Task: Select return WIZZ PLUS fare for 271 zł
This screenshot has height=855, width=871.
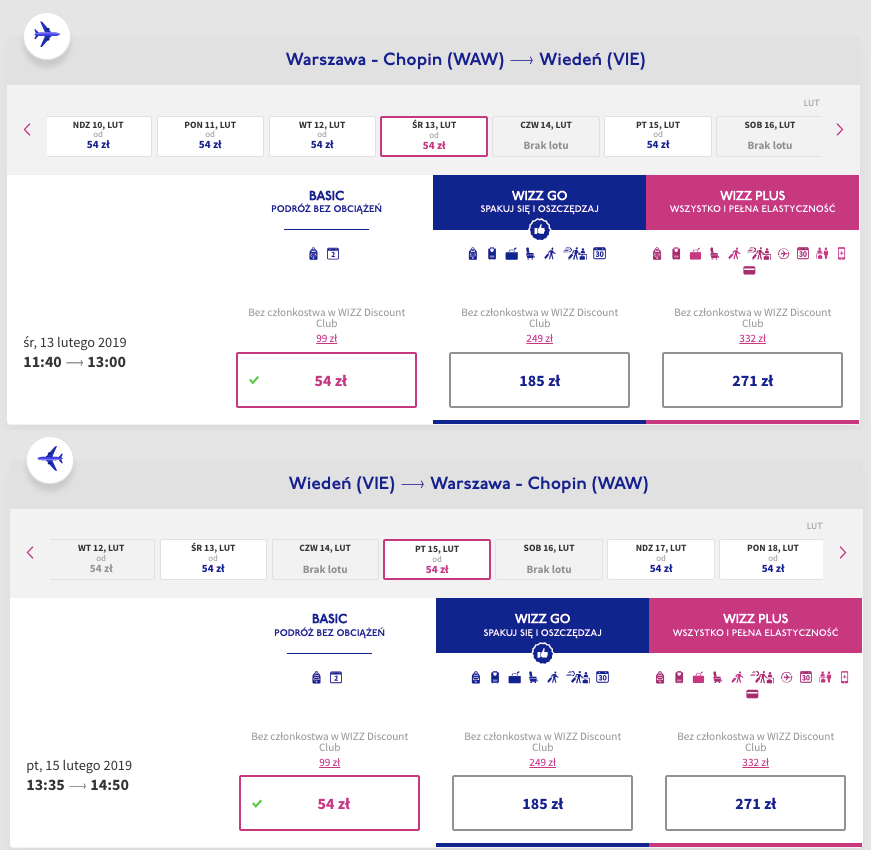Action: pyautogui.click(x=755, y=803)
